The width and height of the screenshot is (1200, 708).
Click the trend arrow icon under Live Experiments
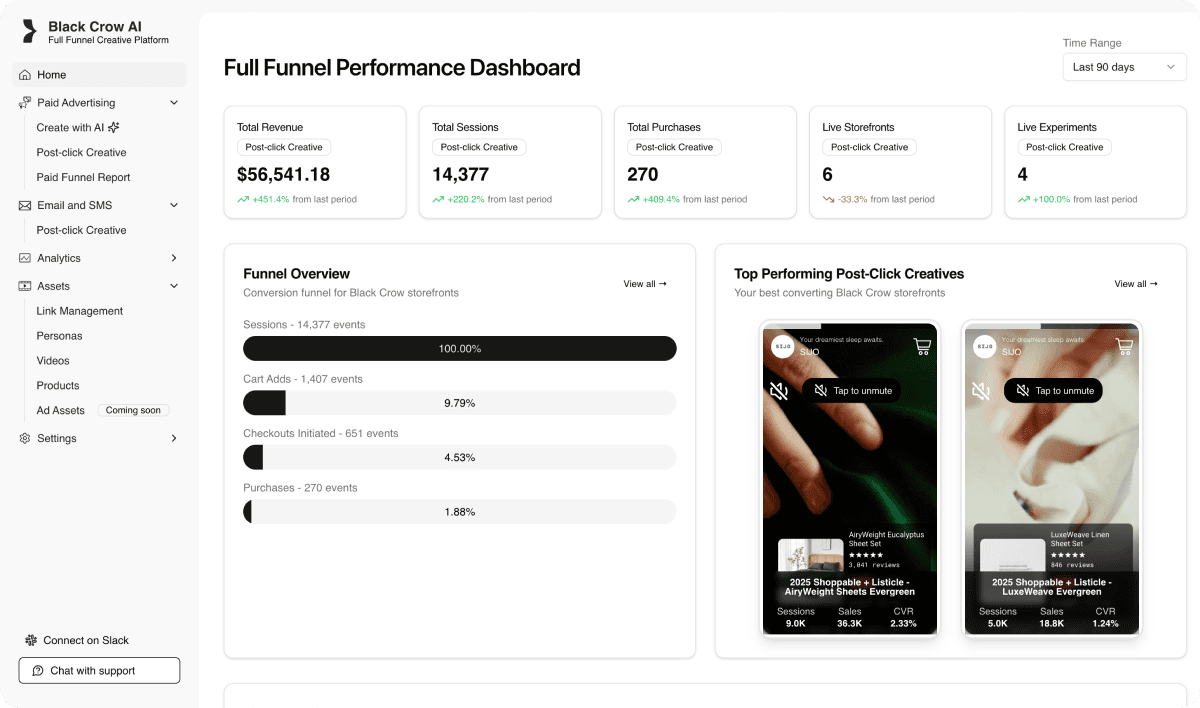(1023, 199)
